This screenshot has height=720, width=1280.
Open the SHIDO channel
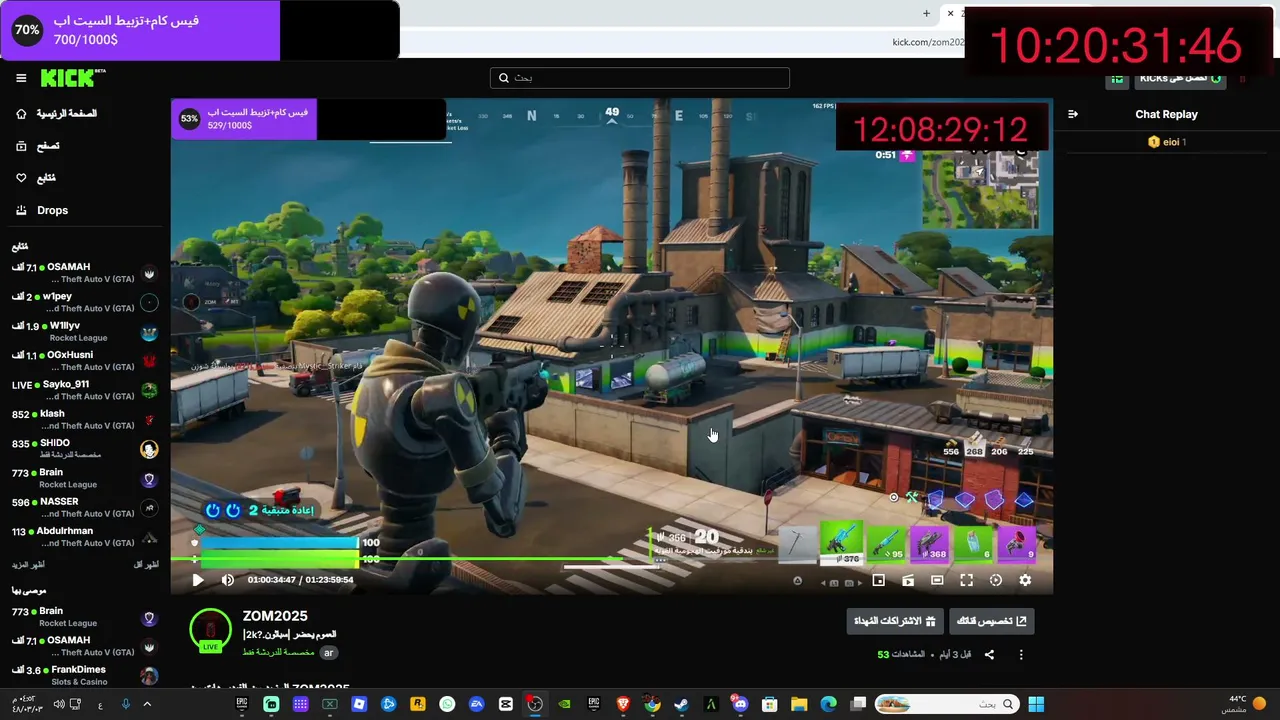tap(85, 449)
